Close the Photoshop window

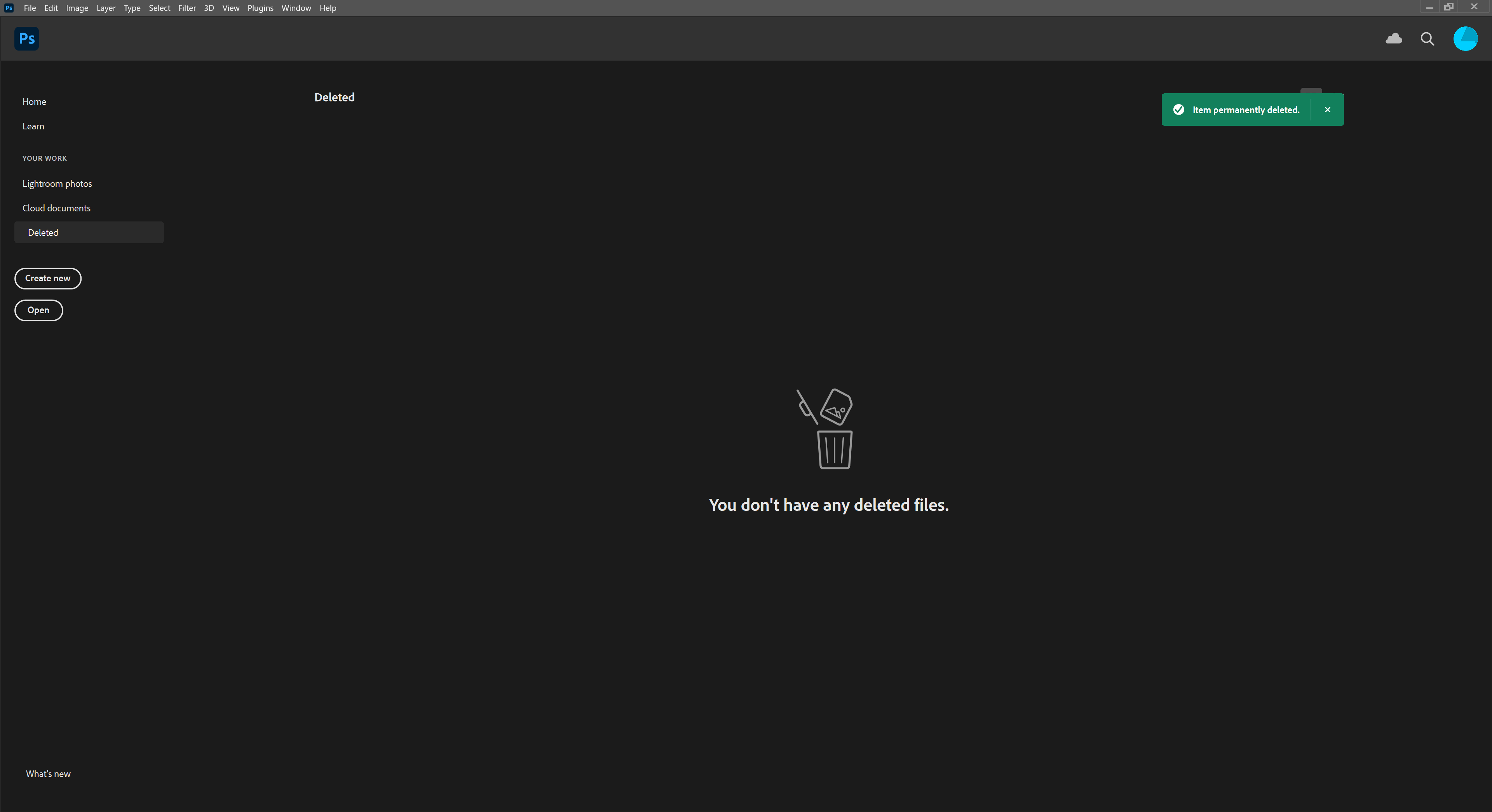[1474, 7]
